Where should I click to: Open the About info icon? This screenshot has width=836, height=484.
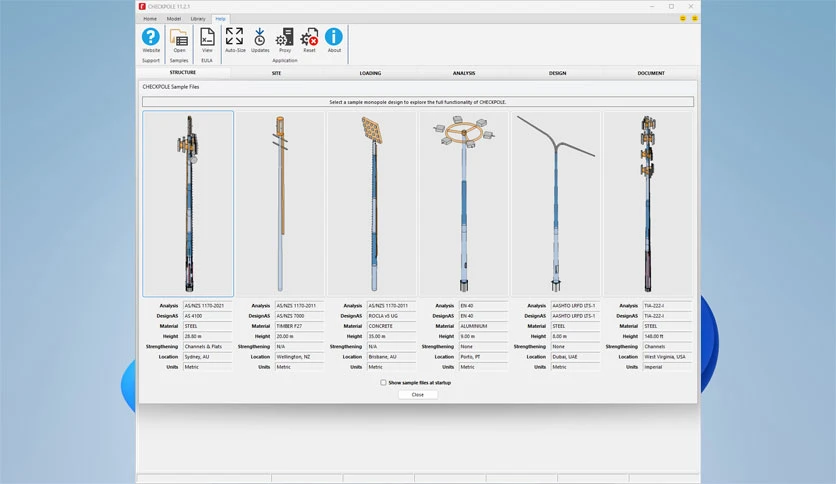(x=334, y=41)
